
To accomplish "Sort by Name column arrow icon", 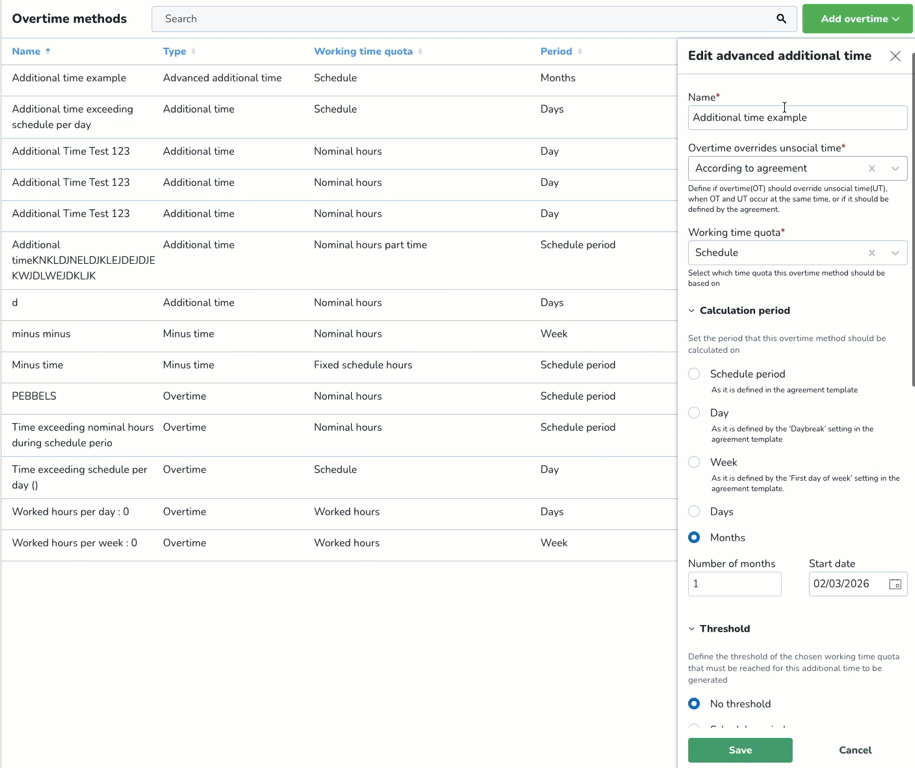I will [x=48, y=51].
